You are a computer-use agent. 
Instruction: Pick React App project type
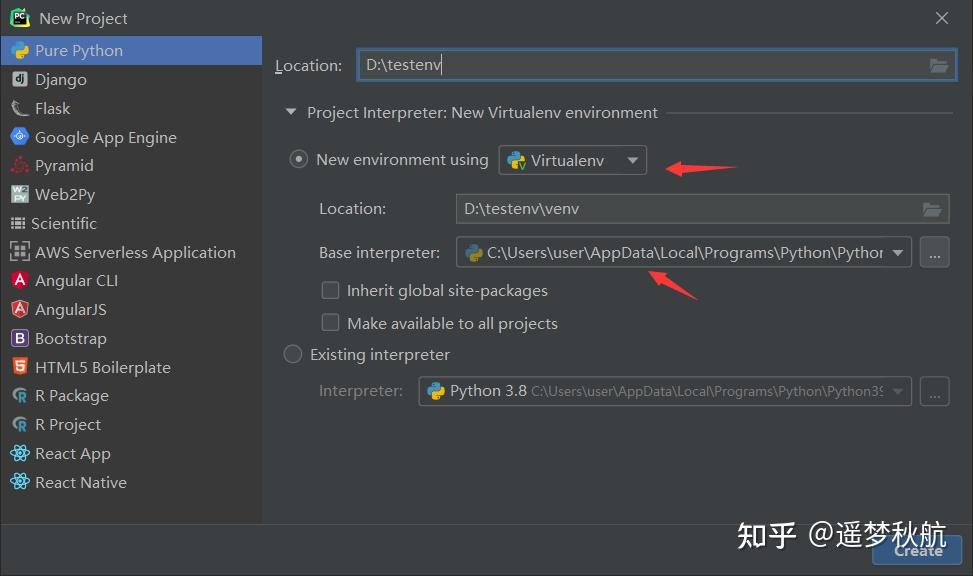click(131, 454)
